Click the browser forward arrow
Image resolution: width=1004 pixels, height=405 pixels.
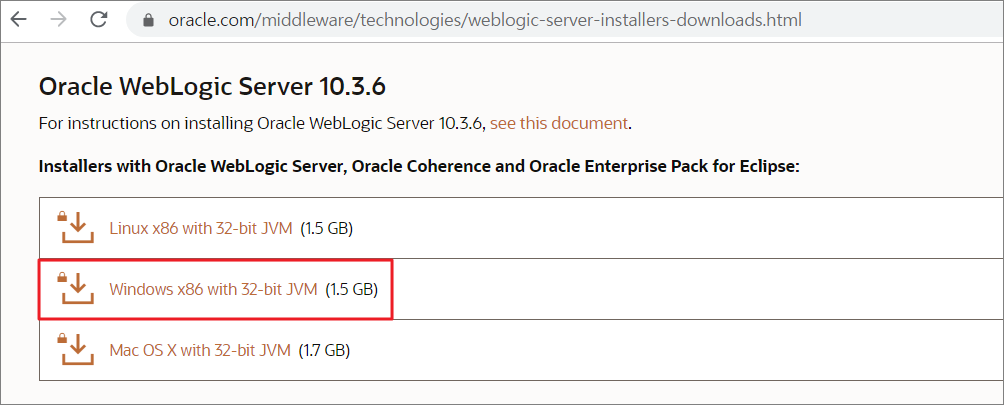(x=58, y=20)
